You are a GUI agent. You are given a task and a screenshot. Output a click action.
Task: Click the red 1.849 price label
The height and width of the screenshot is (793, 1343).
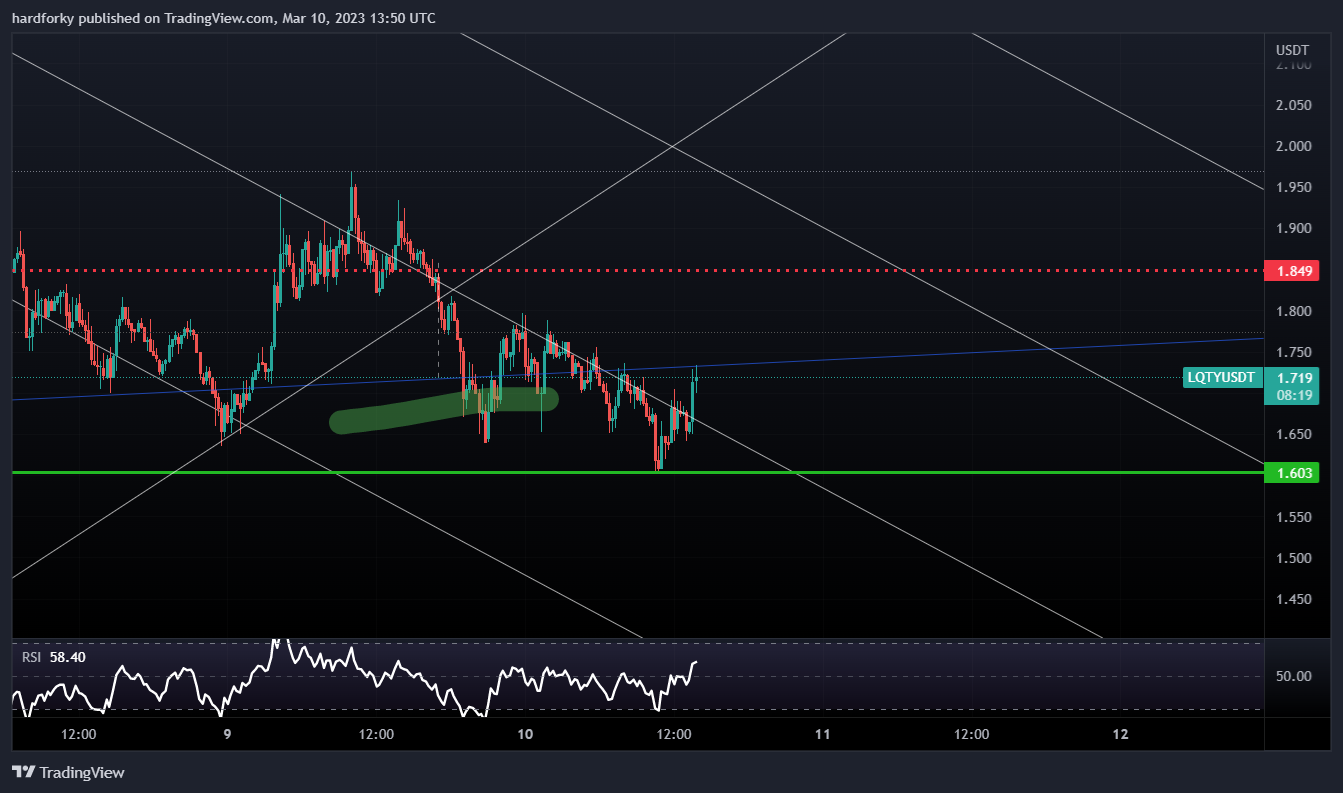tap(1292, 271)
